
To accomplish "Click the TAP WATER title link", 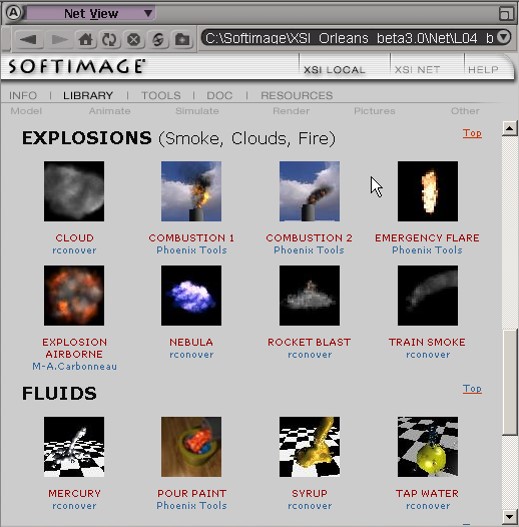I will click(427, 493).
